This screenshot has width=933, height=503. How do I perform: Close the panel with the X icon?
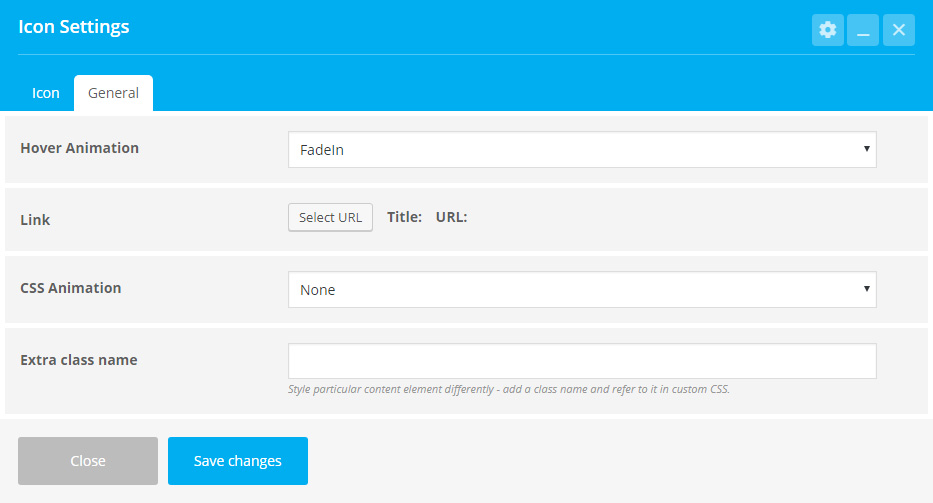click(x=898, y=30)
